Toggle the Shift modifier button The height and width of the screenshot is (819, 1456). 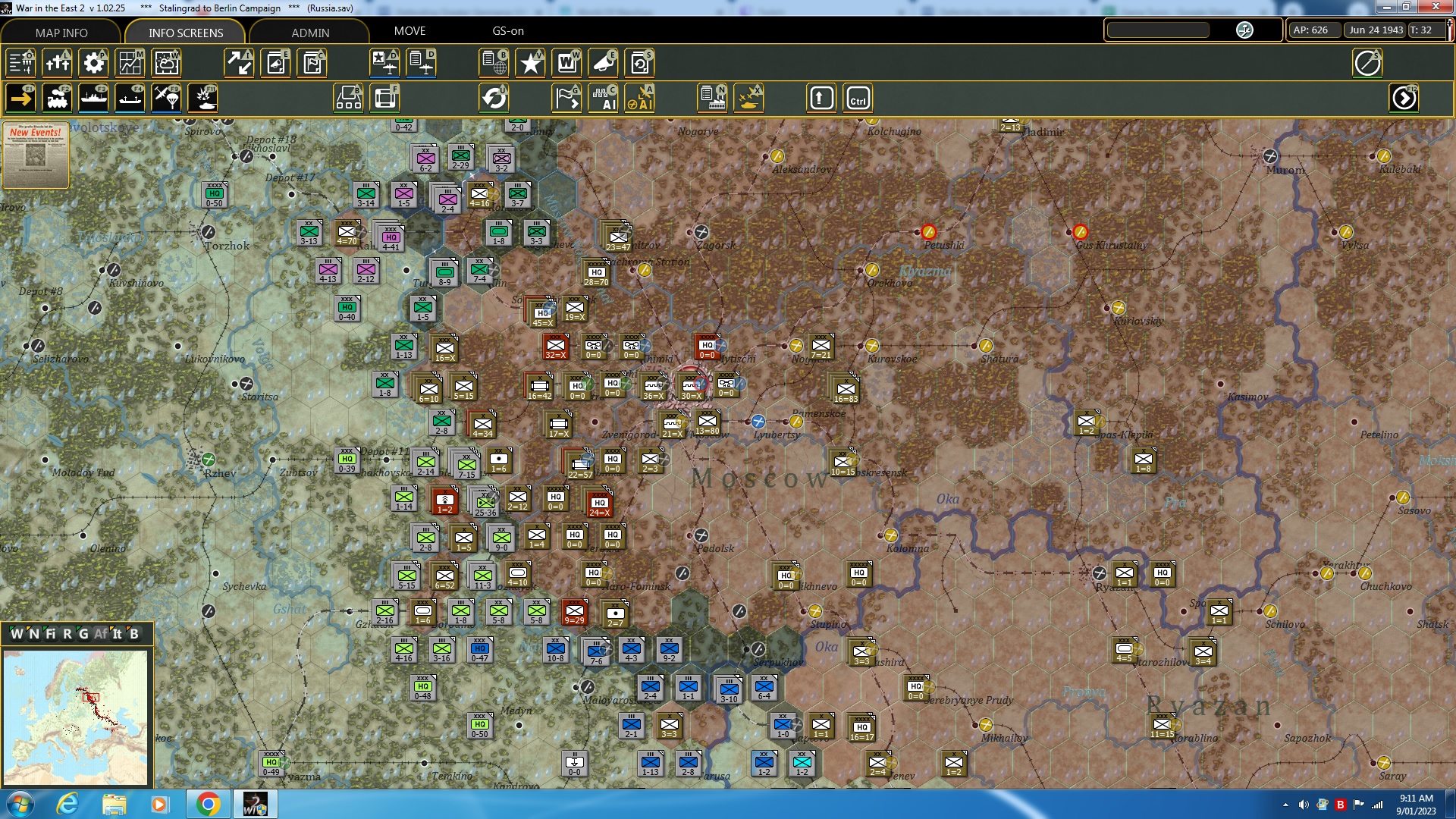click(821, 98)
